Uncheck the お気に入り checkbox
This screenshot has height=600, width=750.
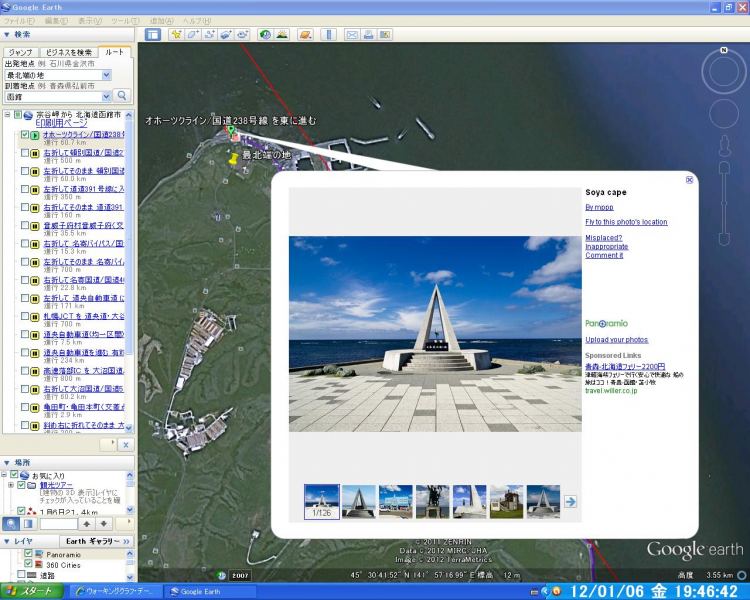point(14,475)
